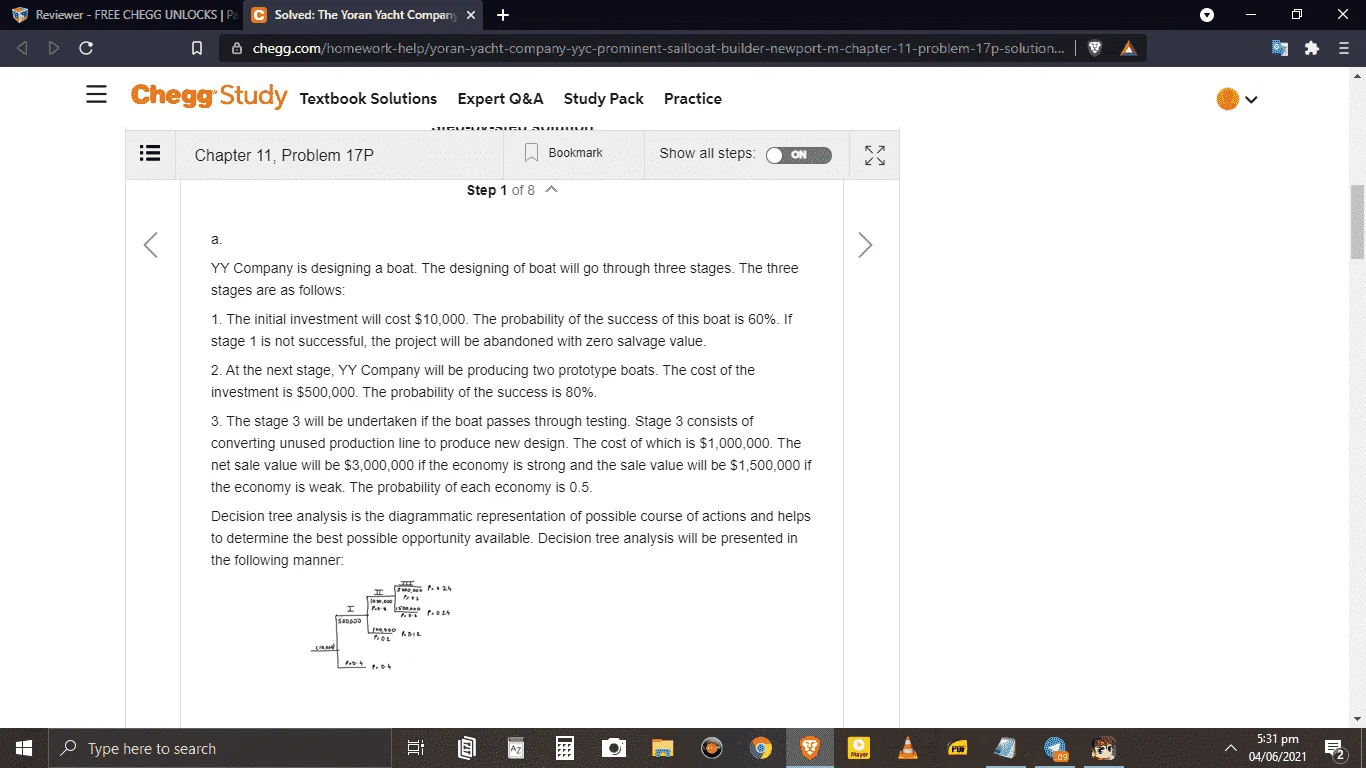Bookmark this problem

point(564,153)
